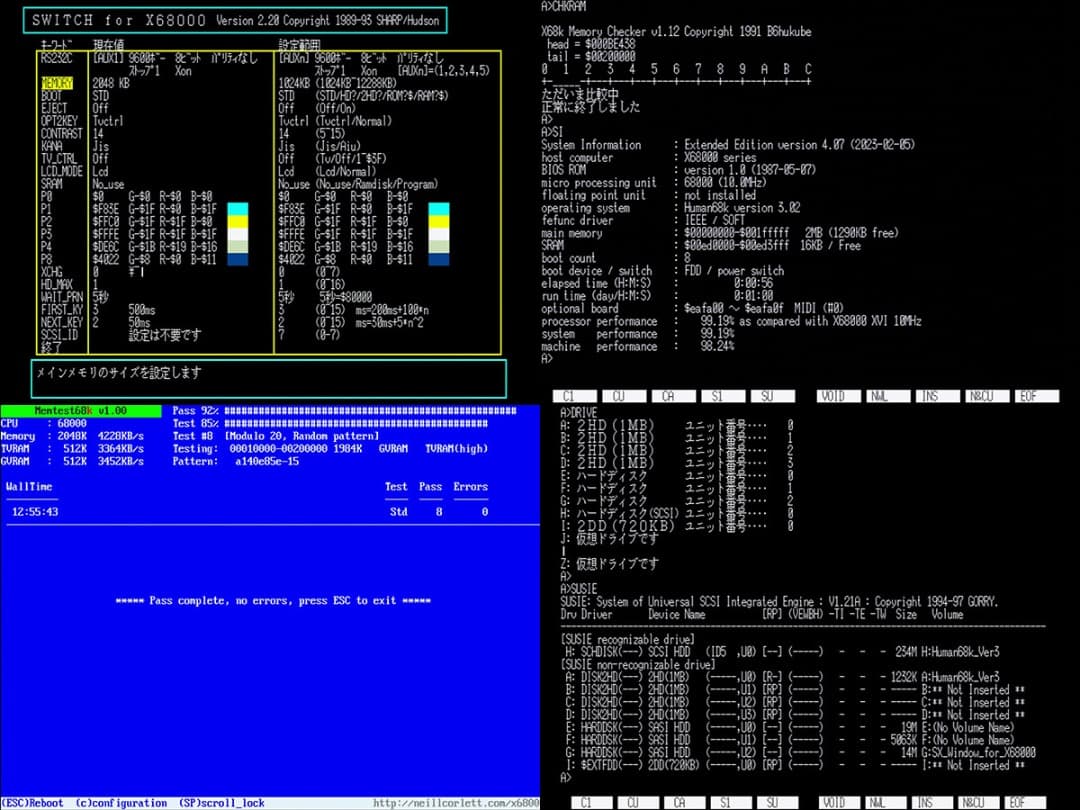Select the SCSI_ID keyword row
This screenshot has height=810, width=1080.
coord(59,335)
